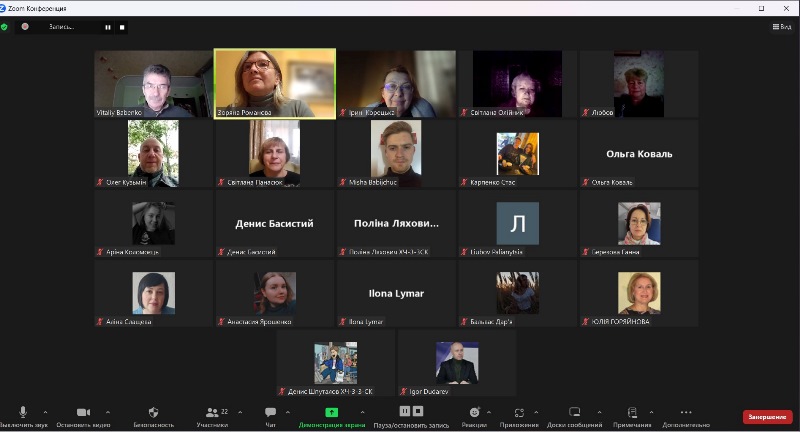Pause recording in bottom toolbar
Screen dimensions: 800x432
405,411
